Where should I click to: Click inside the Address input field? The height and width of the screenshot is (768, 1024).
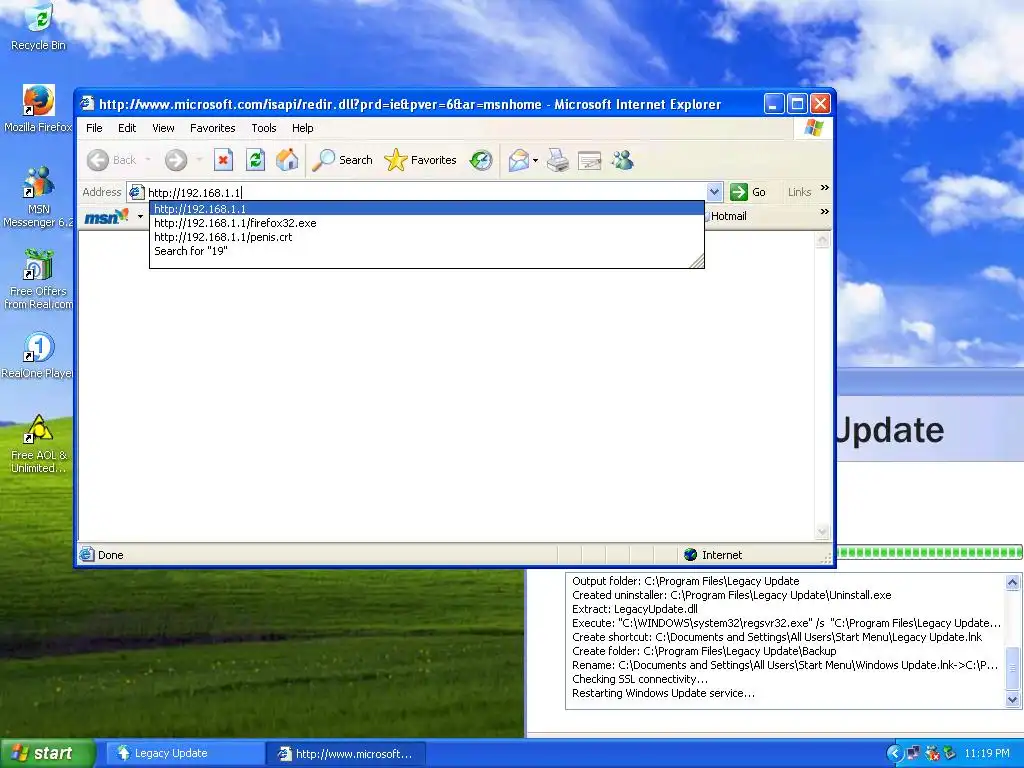click(x=426, y=192)
